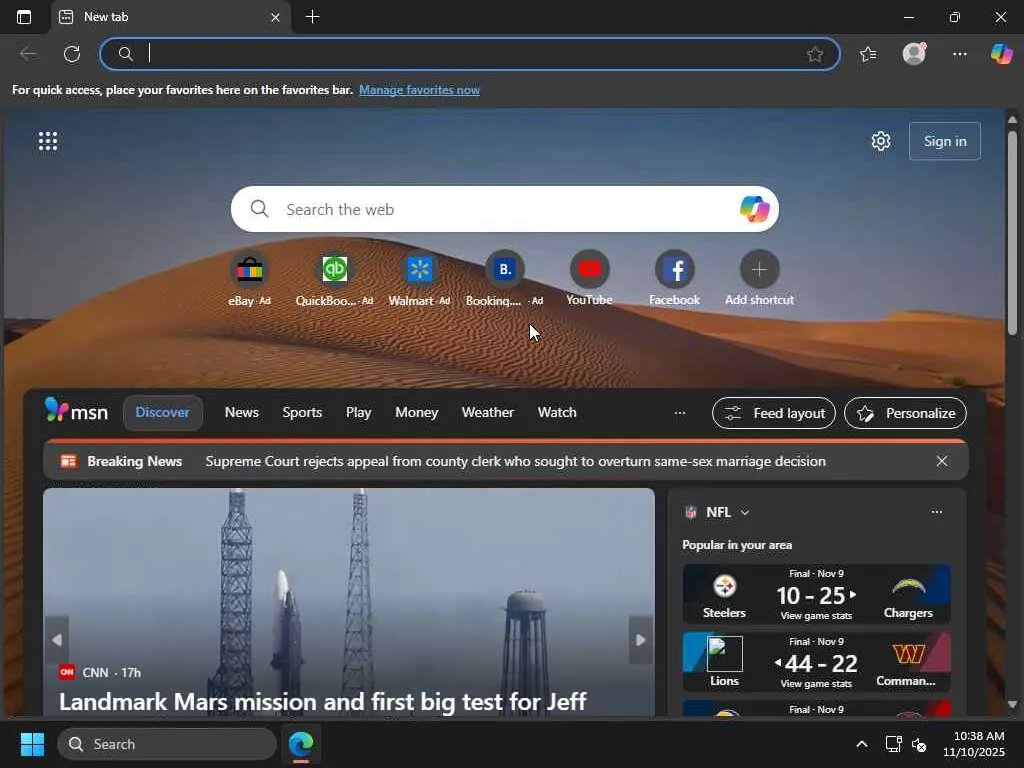Open a new tab with plus button
Screen dimensions: 1024x768
tap(312, 17)
